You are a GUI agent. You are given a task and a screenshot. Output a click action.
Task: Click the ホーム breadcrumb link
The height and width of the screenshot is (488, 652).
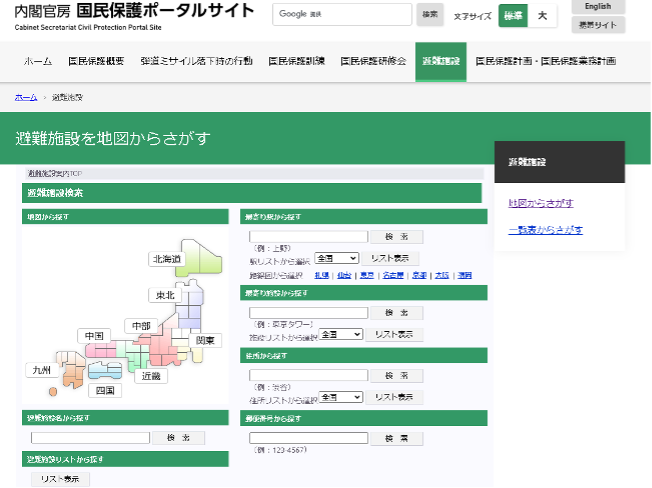(x=26, y=97)
